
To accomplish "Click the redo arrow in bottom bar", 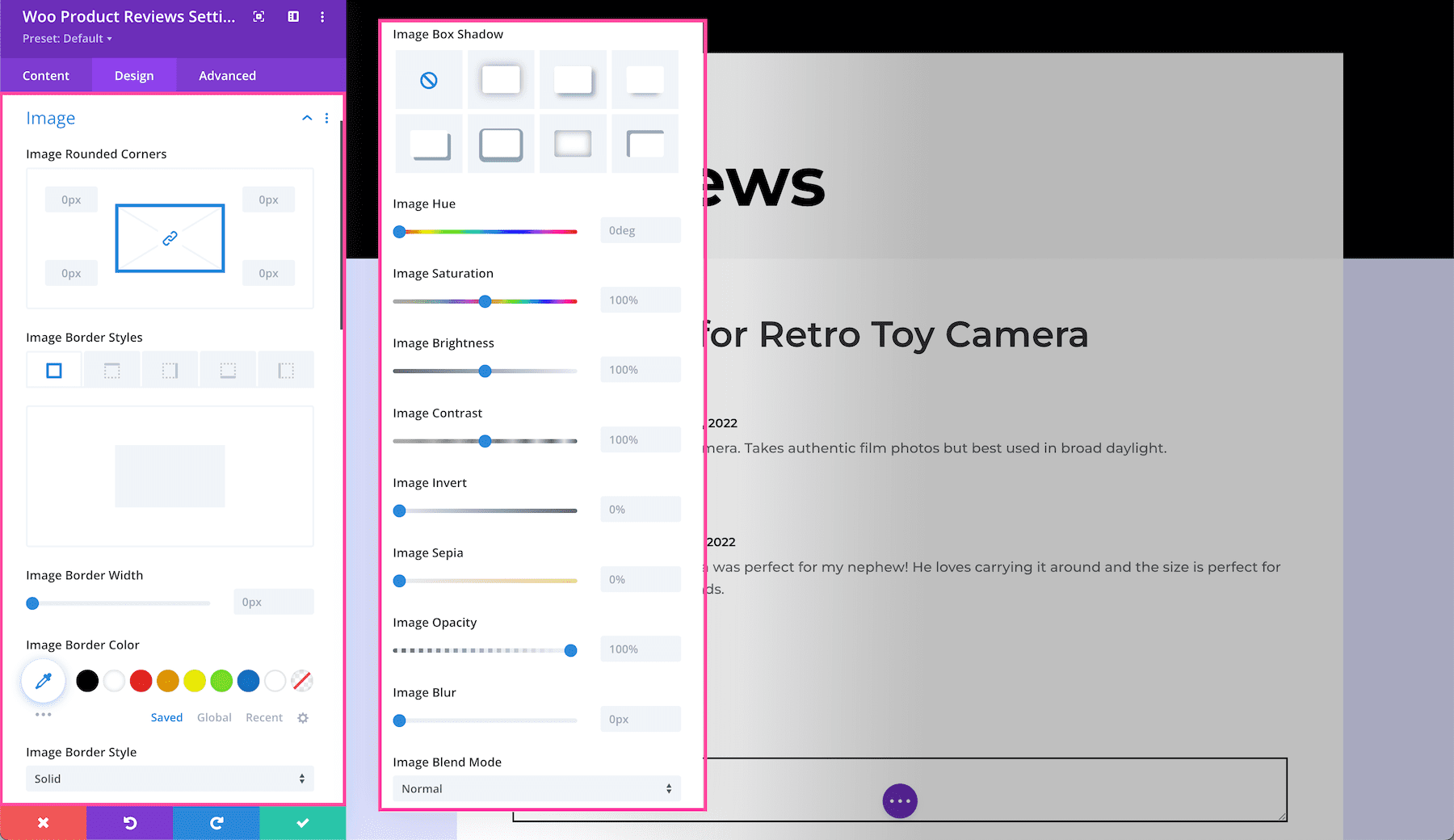I will tap(216, 822).
